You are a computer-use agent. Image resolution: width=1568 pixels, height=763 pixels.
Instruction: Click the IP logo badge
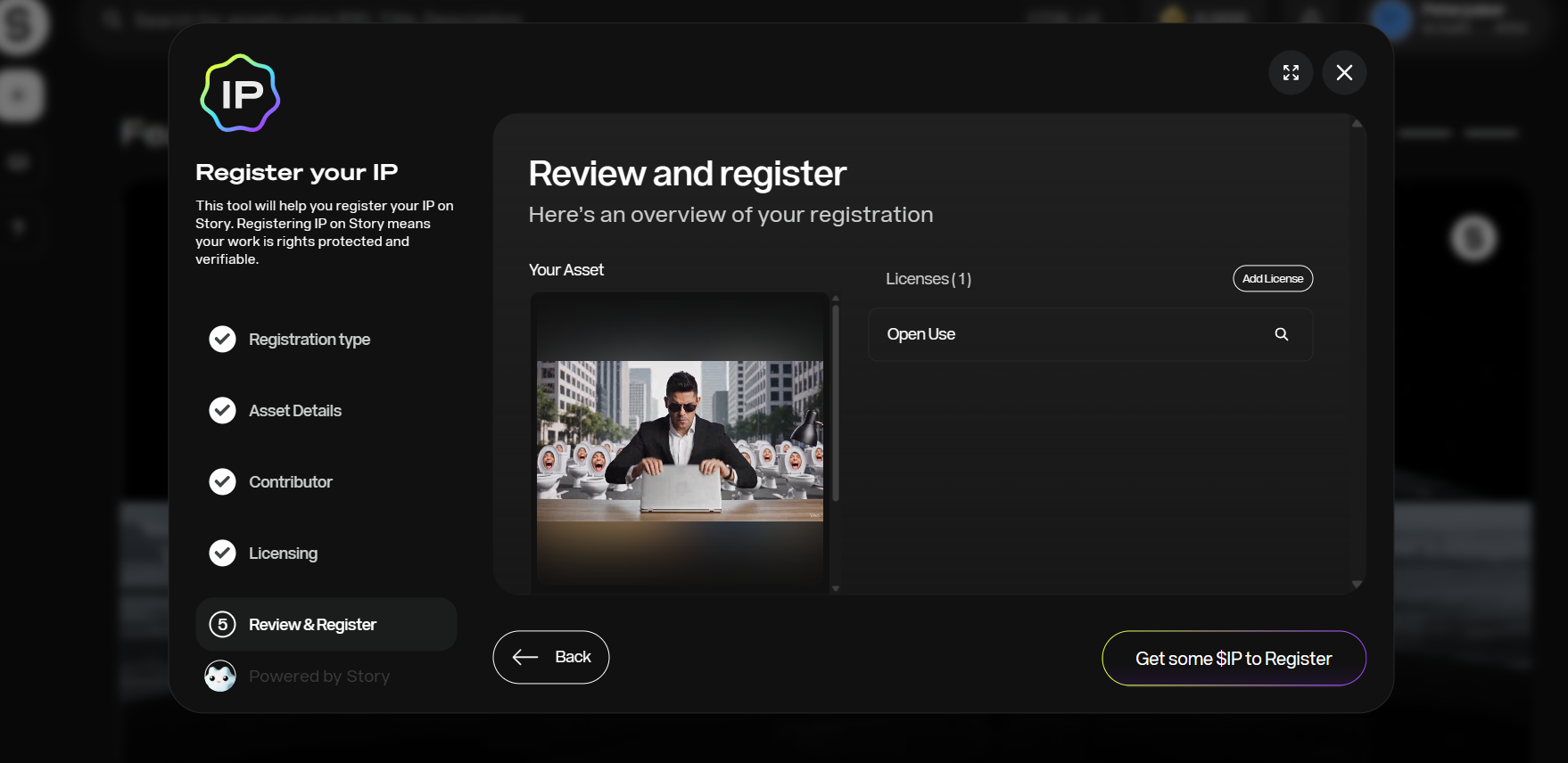click(240, 94)
